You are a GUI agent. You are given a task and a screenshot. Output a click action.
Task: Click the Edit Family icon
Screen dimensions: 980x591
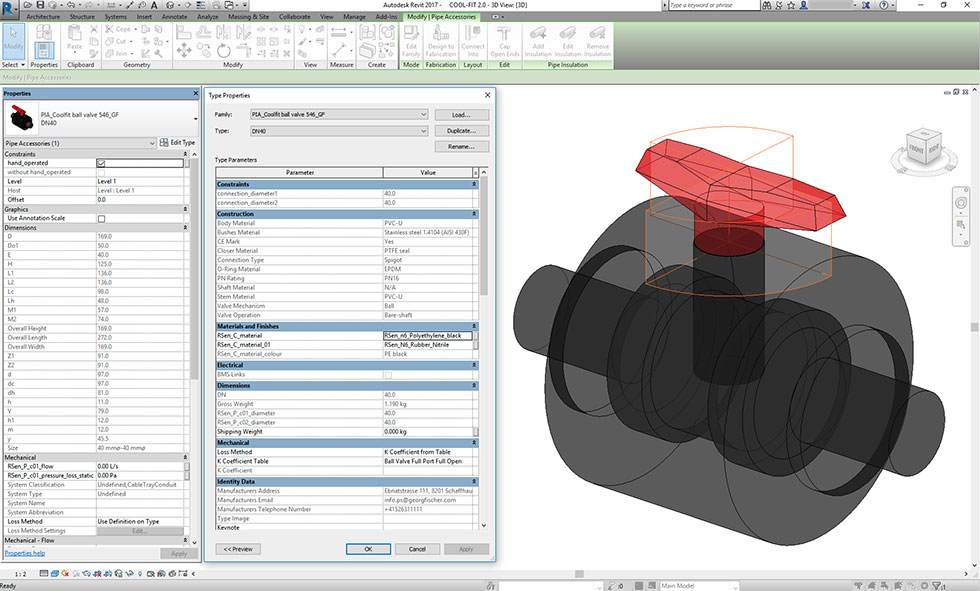(411, 41)
